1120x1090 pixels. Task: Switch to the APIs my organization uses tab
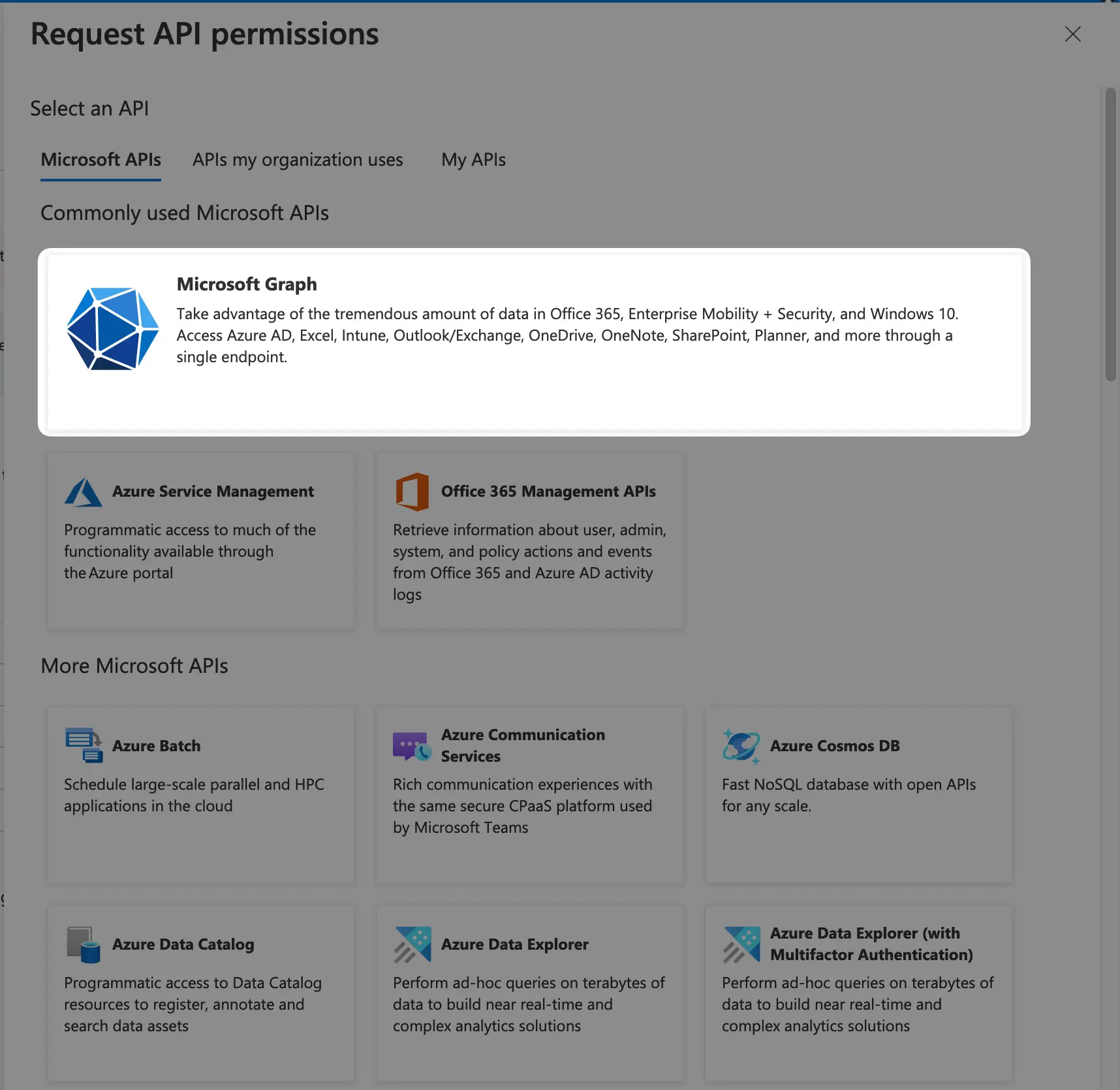[298, 160]
